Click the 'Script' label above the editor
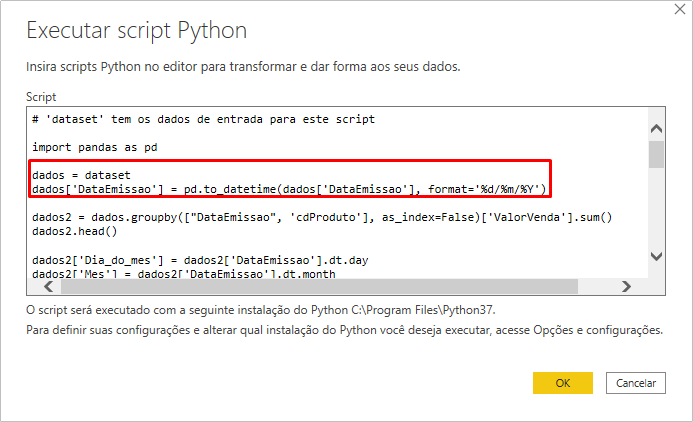 point(41,97)
